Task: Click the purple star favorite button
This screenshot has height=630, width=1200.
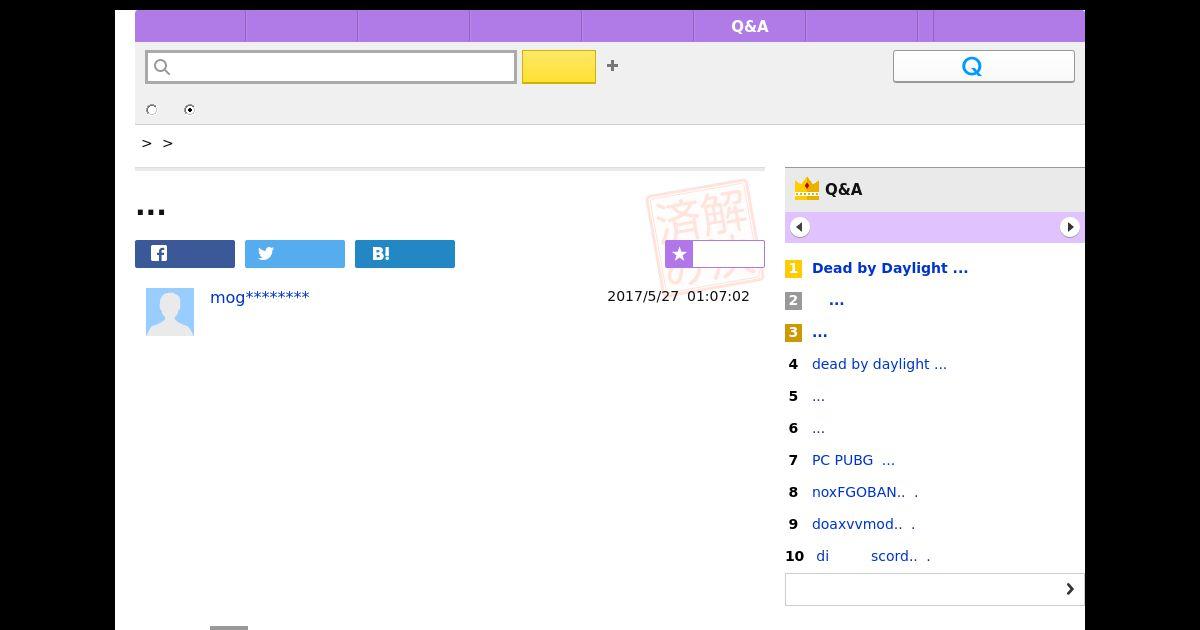Action: (715, 254)
